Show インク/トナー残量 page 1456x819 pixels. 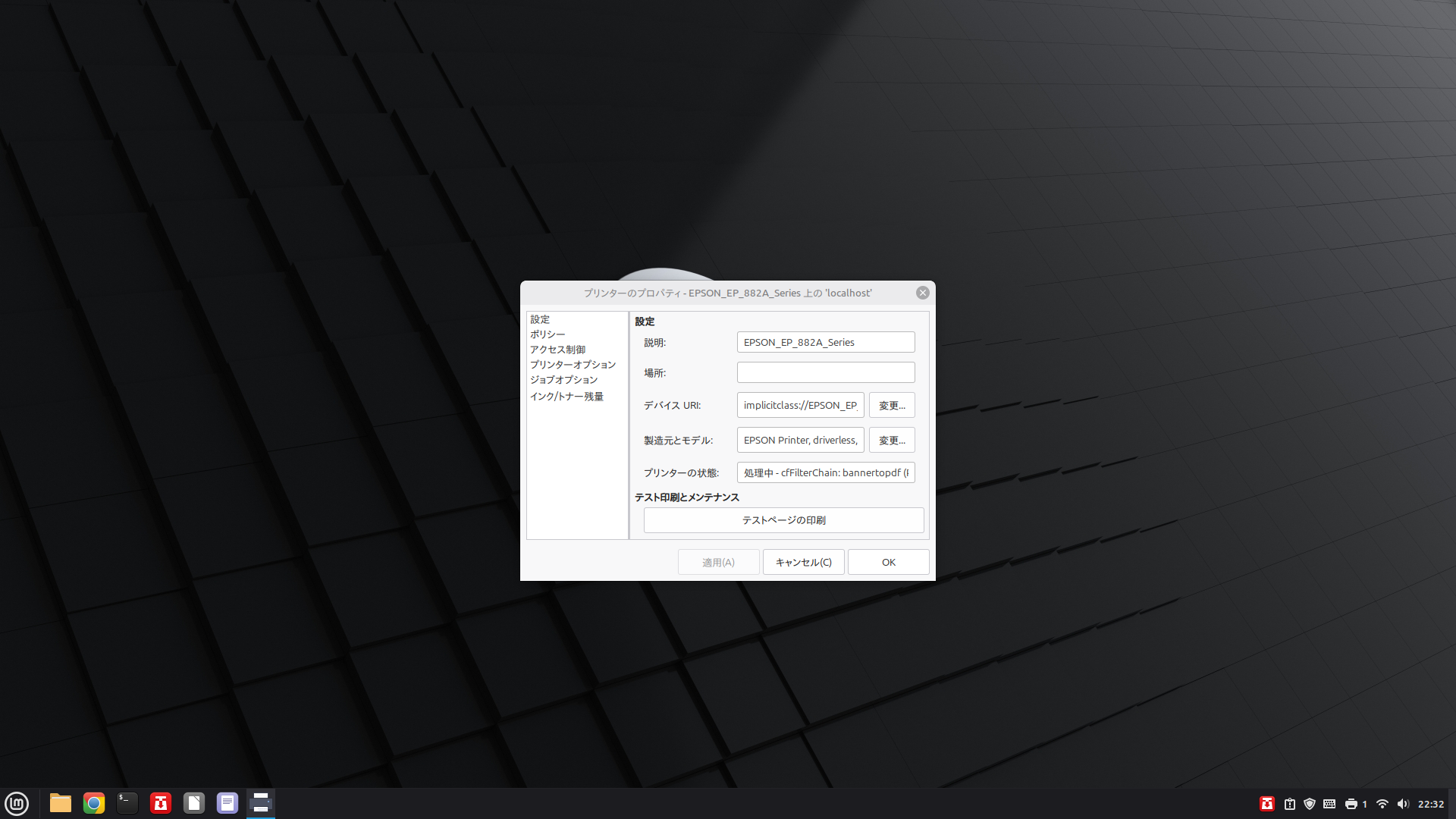tap(566, 397)
